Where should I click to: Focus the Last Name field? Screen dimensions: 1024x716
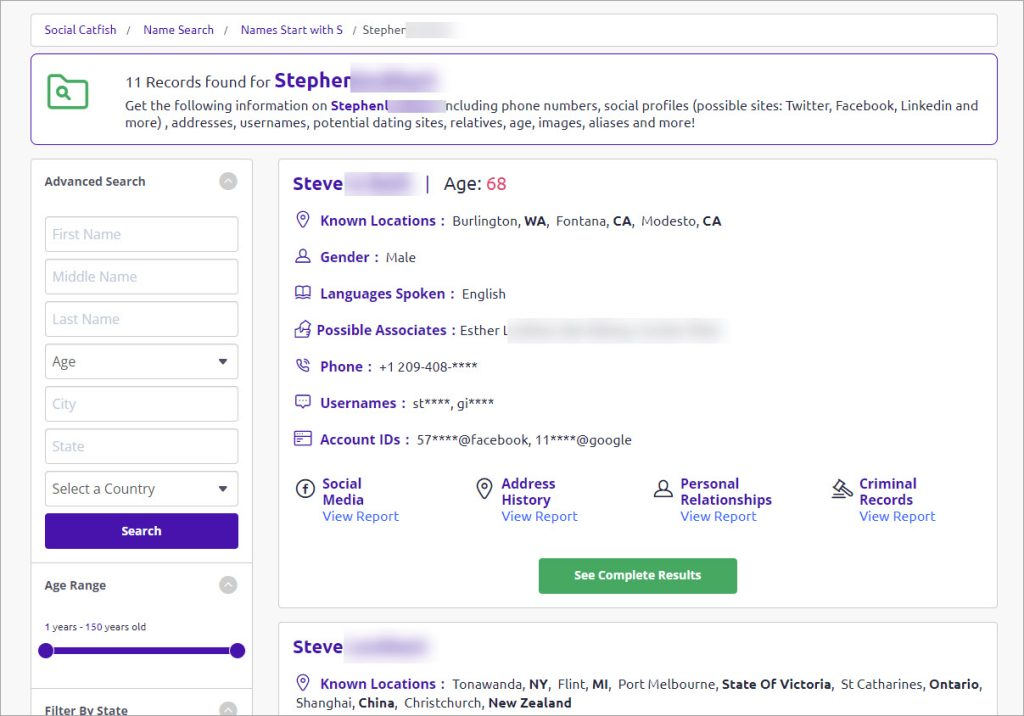point(141,319)
